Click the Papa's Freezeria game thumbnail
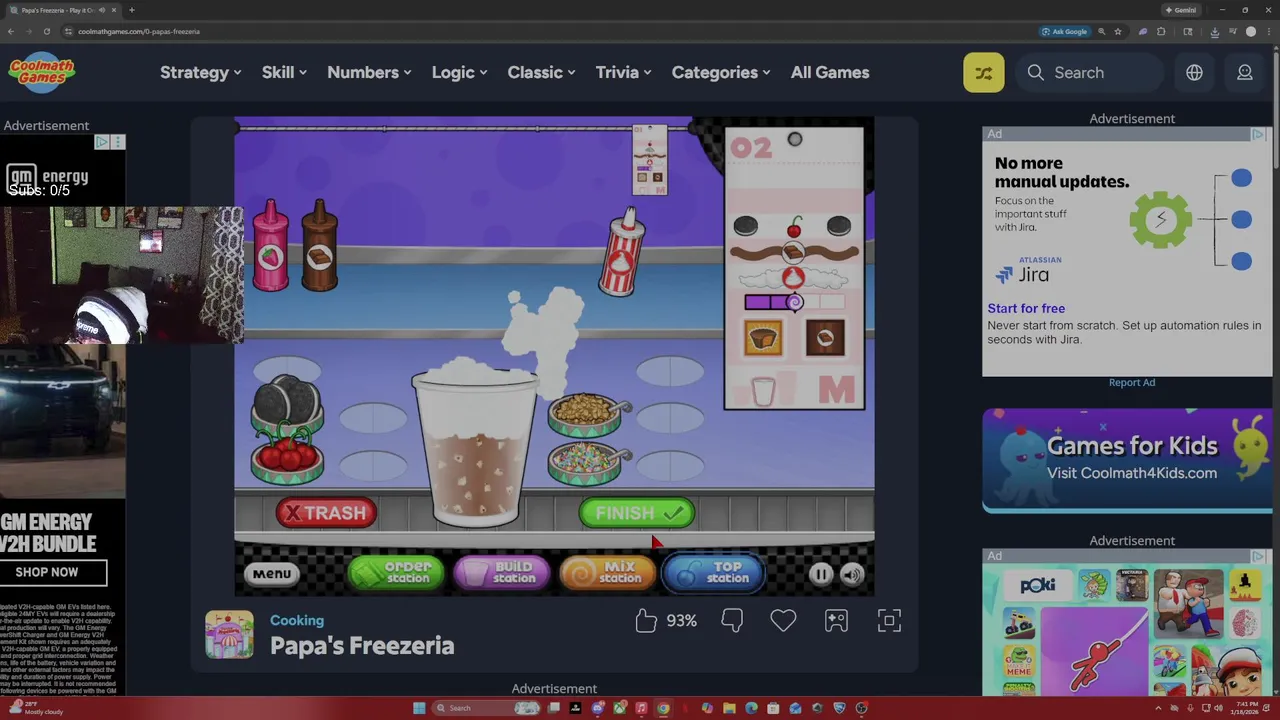This screenshot has height=720, width=1280. (x=229, y=634)
